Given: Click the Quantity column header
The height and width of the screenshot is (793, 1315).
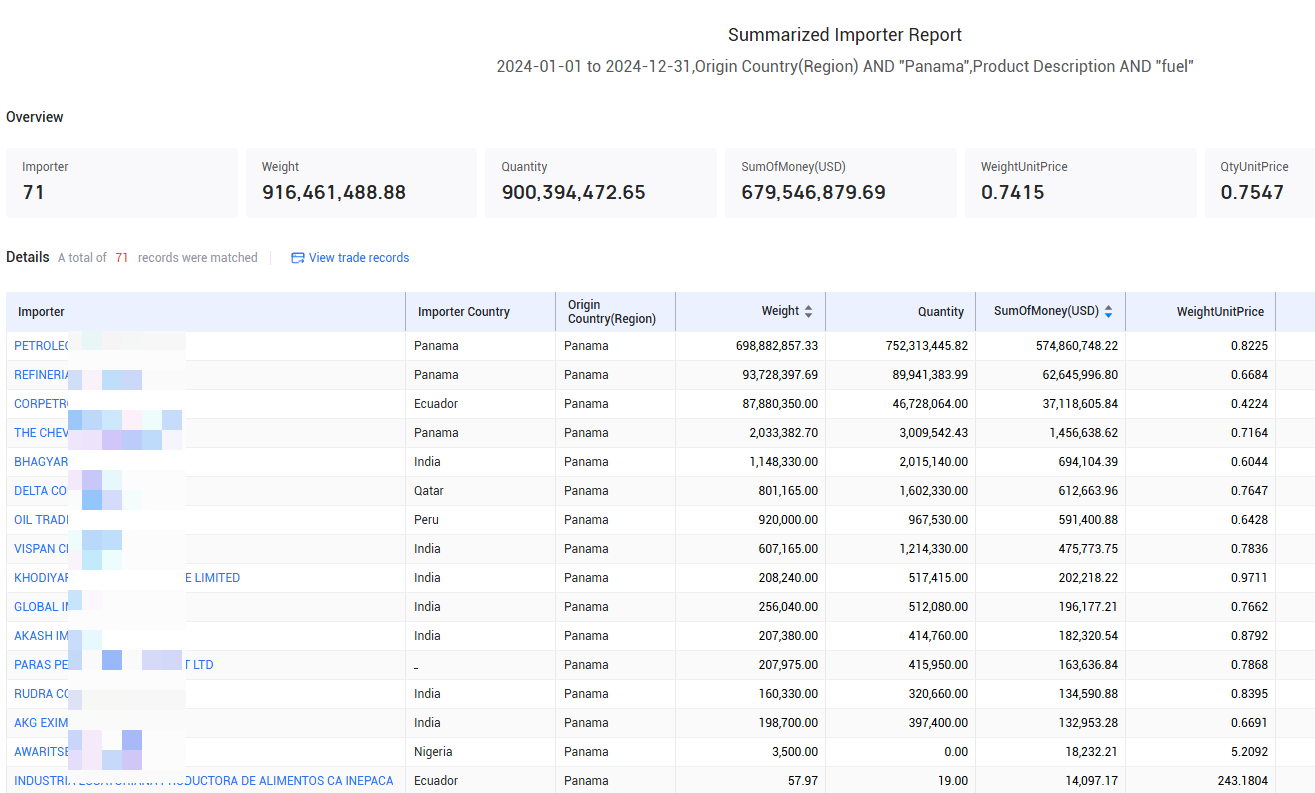Looking at the screenshot, I should pyautogui.click(x=901, y=312).
